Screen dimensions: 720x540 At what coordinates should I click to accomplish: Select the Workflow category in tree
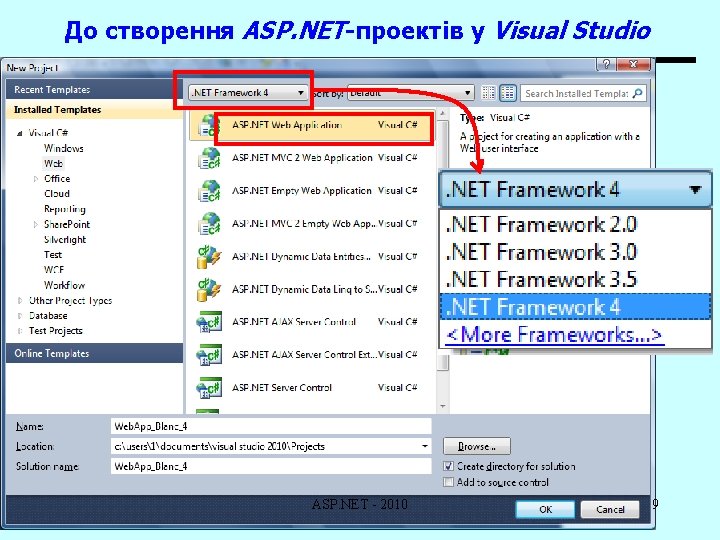click(x=64, y=285)
